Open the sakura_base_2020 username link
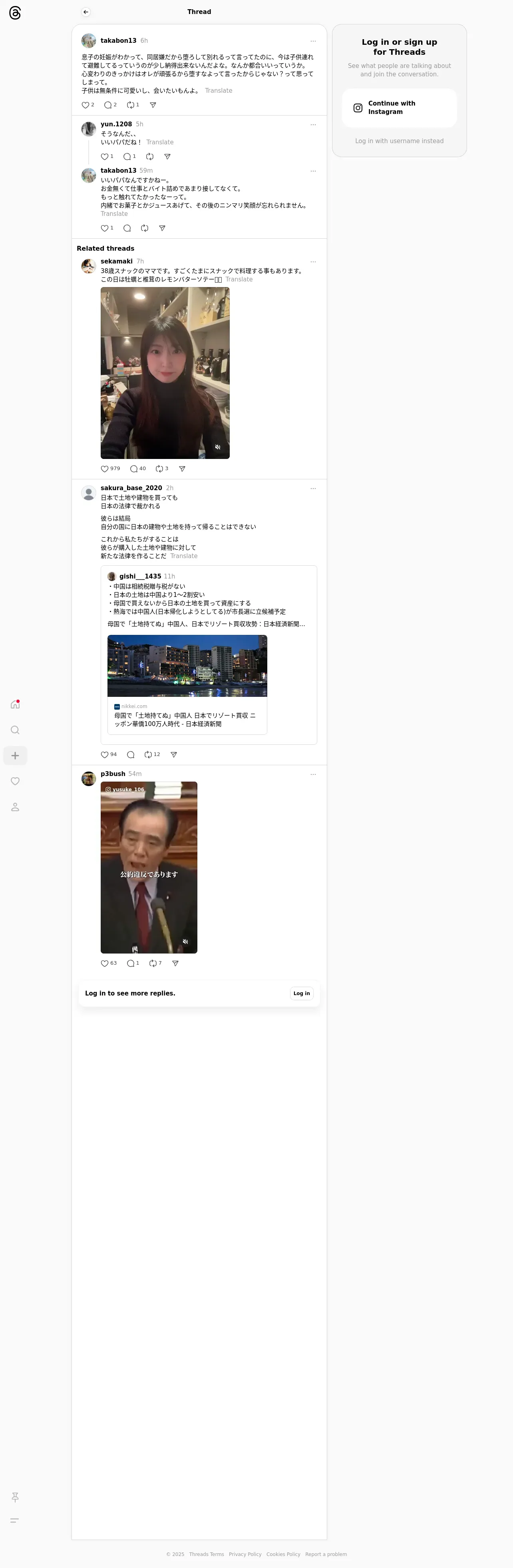This screenshot has width=513, height=1568. tap(131, 488)
